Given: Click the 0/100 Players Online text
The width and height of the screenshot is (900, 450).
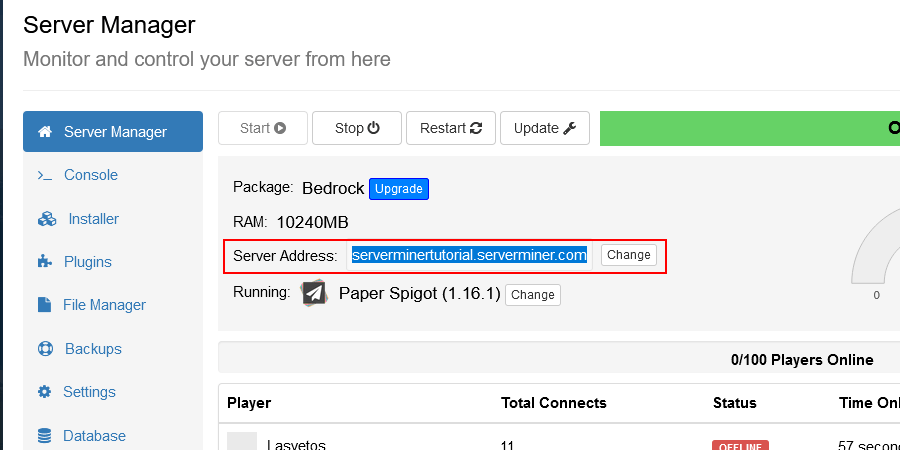Looking at the screenshot, I should point(802,360).
